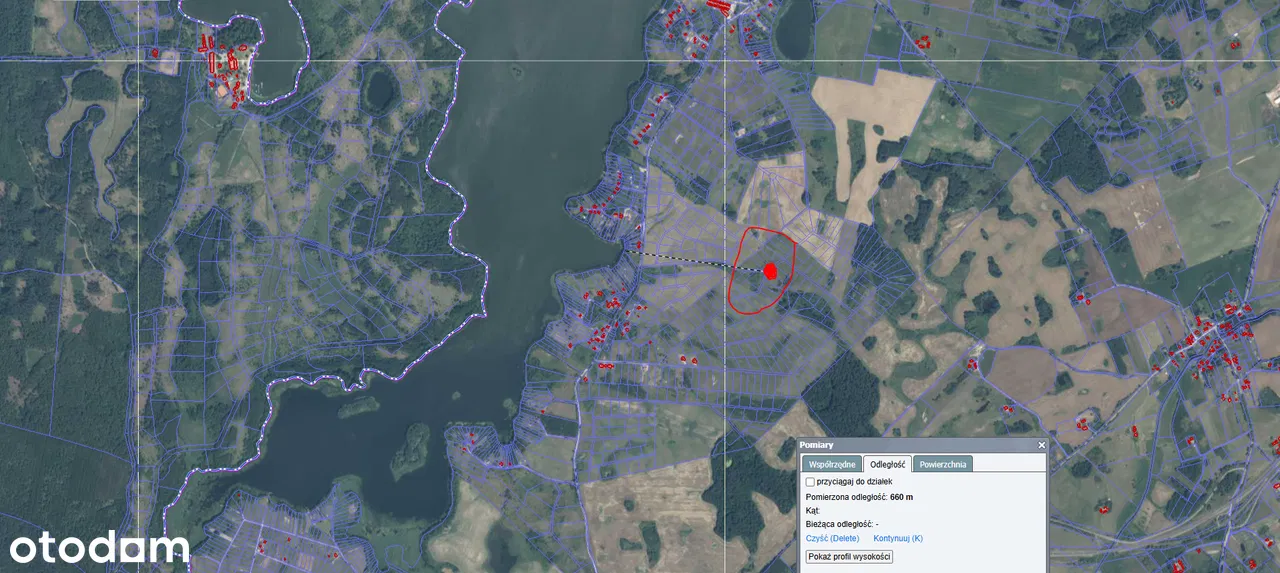Click the solid red marker dot
The height and width of the screenshot is (573, 1280).
coord(770,270)
